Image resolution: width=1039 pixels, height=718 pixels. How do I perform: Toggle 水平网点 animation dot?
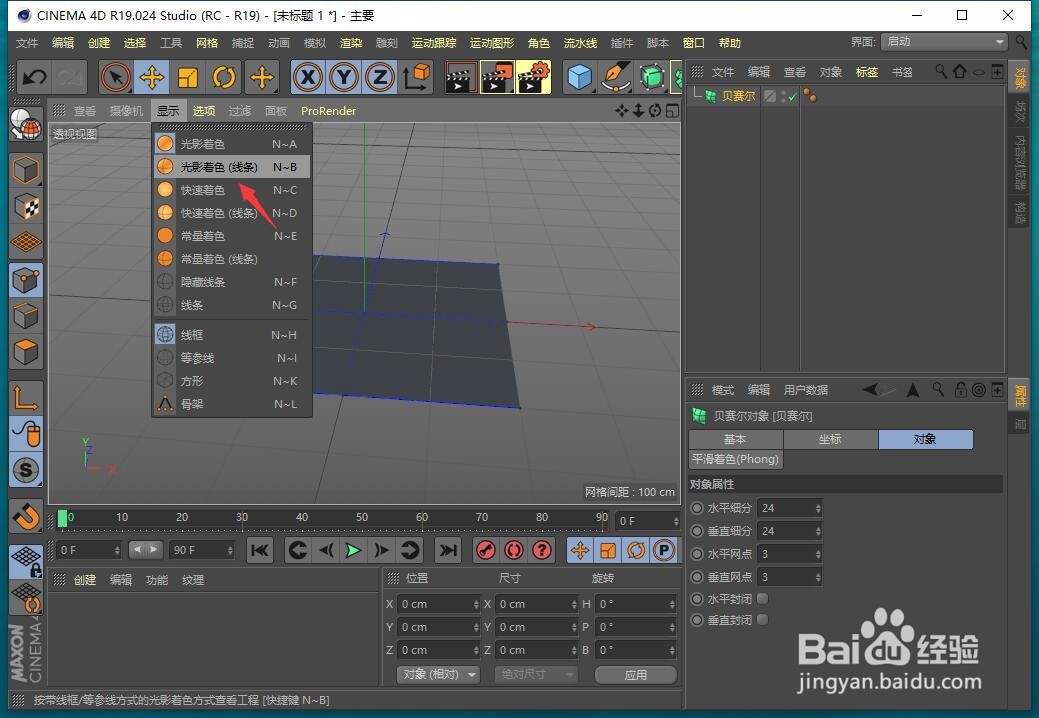tap(697, 554)
